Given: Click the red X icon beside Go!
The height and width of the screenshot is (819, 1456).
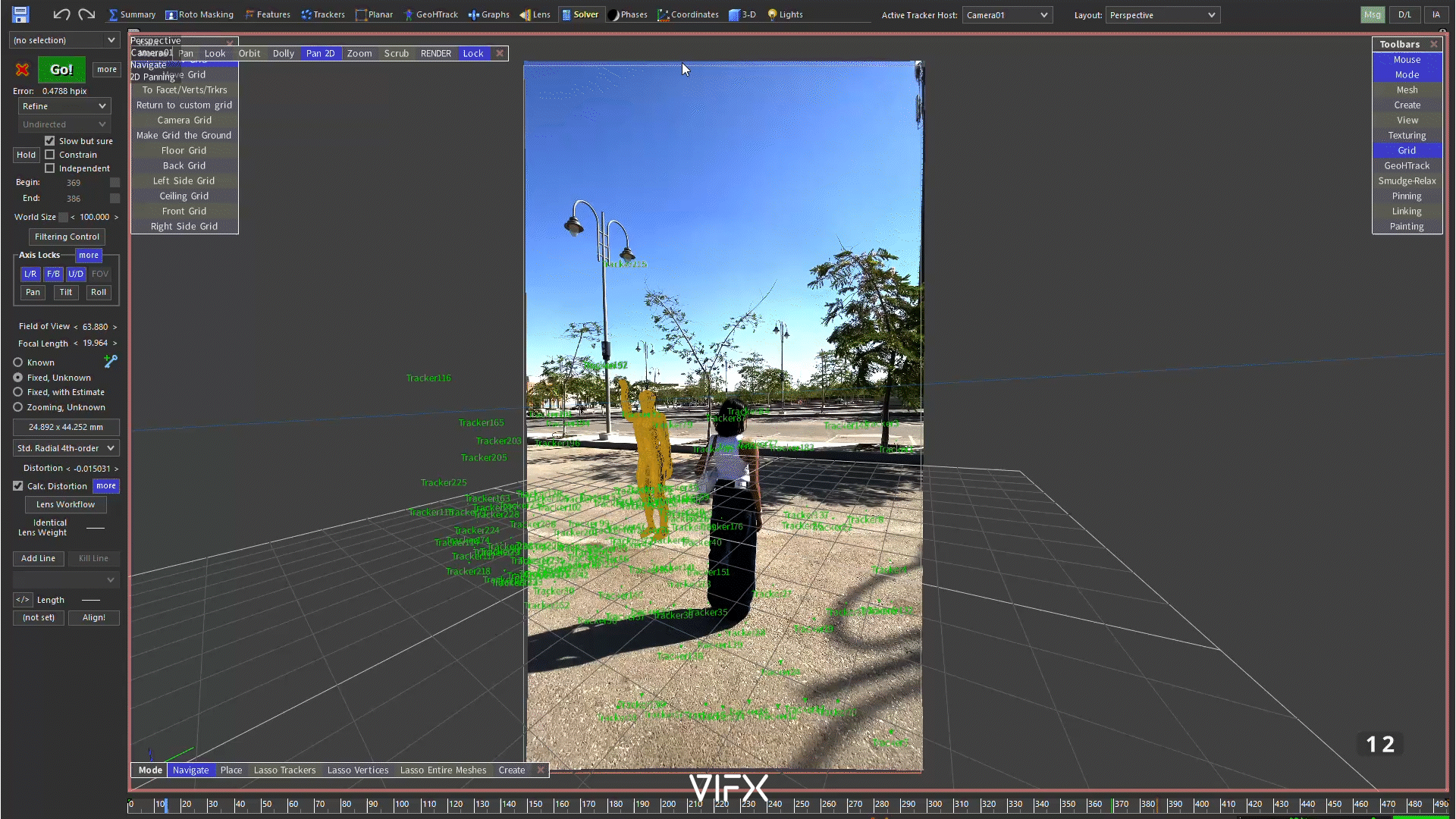Looking at the screenshot, I should tap(22, 70).
